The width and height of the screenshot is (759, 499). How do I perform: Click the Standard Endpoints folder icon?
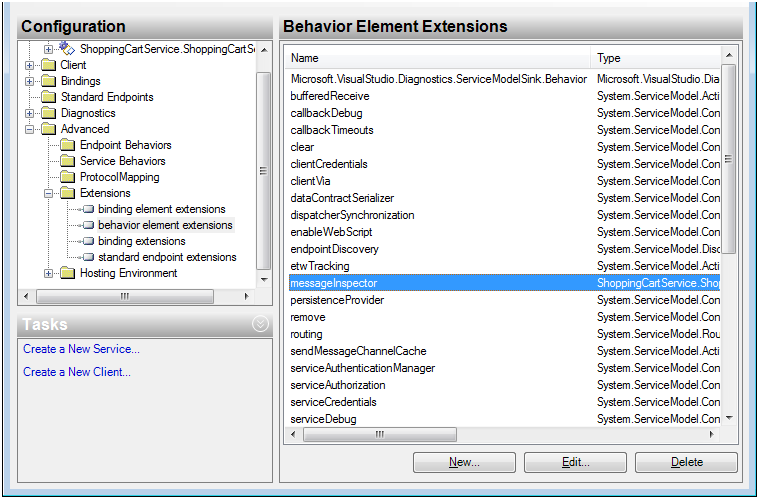[48, 97]
